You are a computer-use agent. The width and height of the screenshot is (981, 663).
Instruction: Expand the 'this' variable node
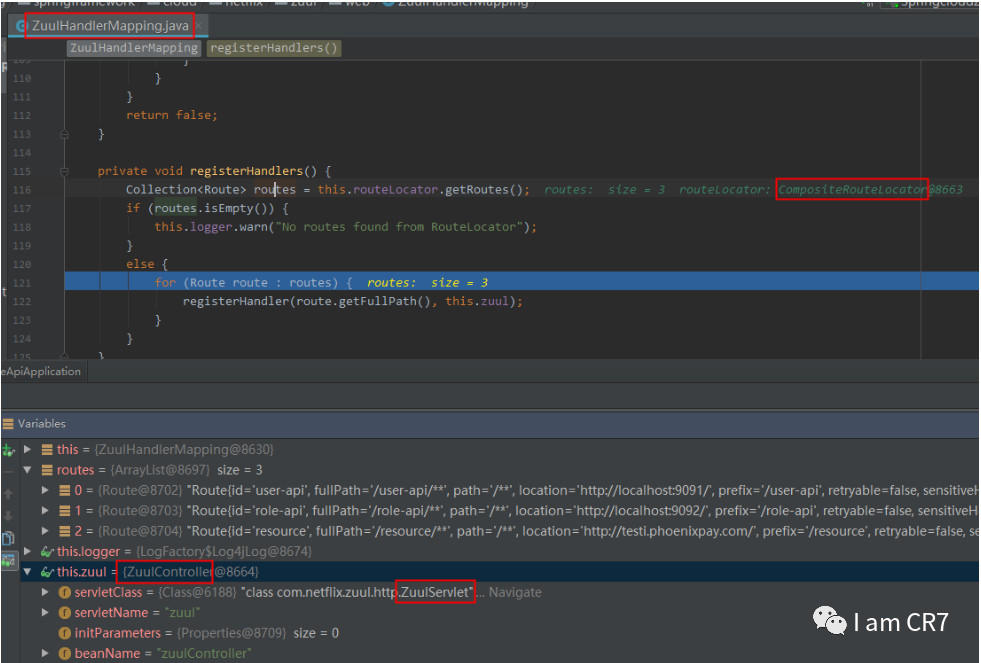click(28, 450)
